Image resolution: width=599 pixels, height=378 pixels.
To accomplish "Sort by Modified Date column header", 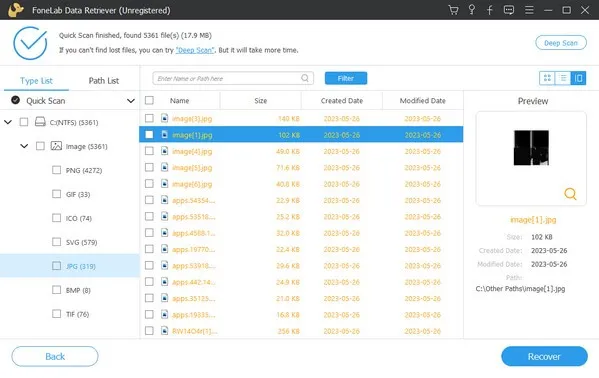I will [423, 101].
